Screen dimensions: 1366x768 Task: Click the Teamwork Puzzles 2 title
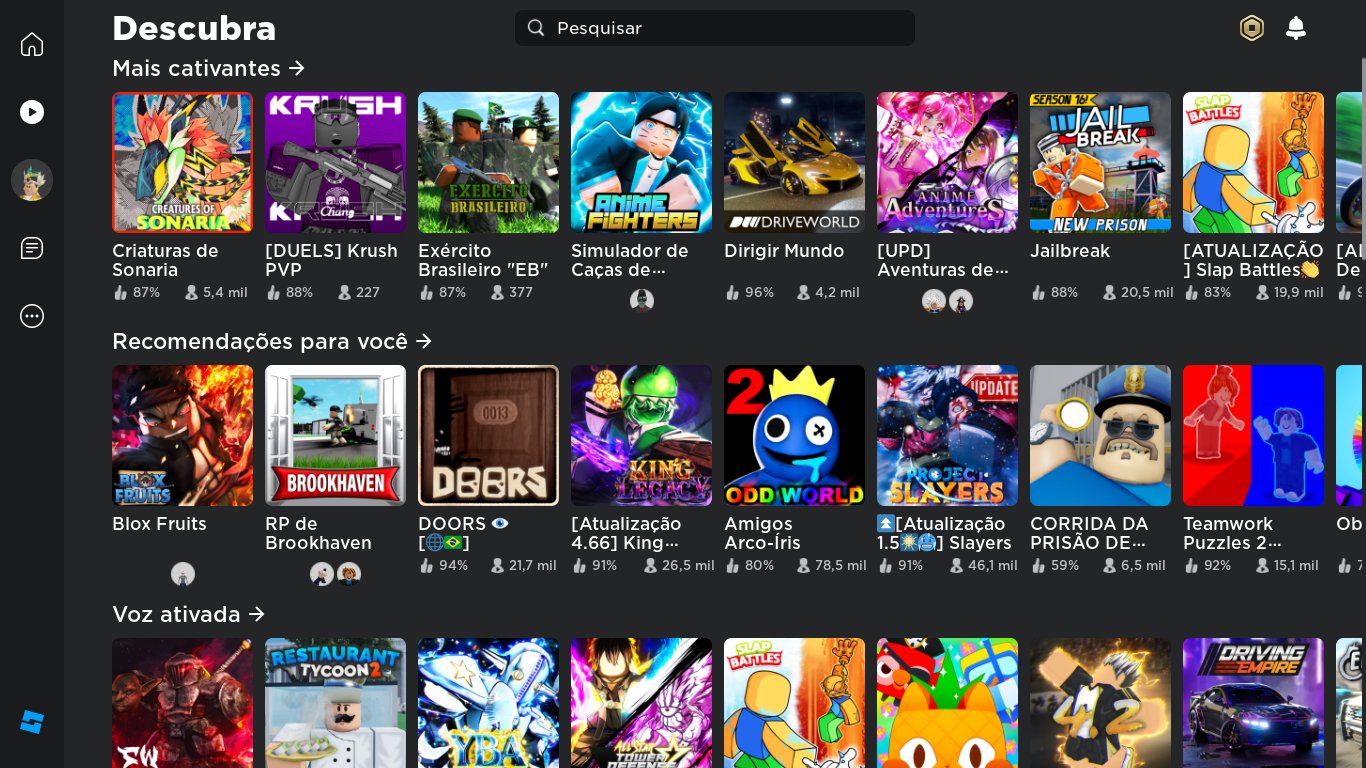(1232, 533)
